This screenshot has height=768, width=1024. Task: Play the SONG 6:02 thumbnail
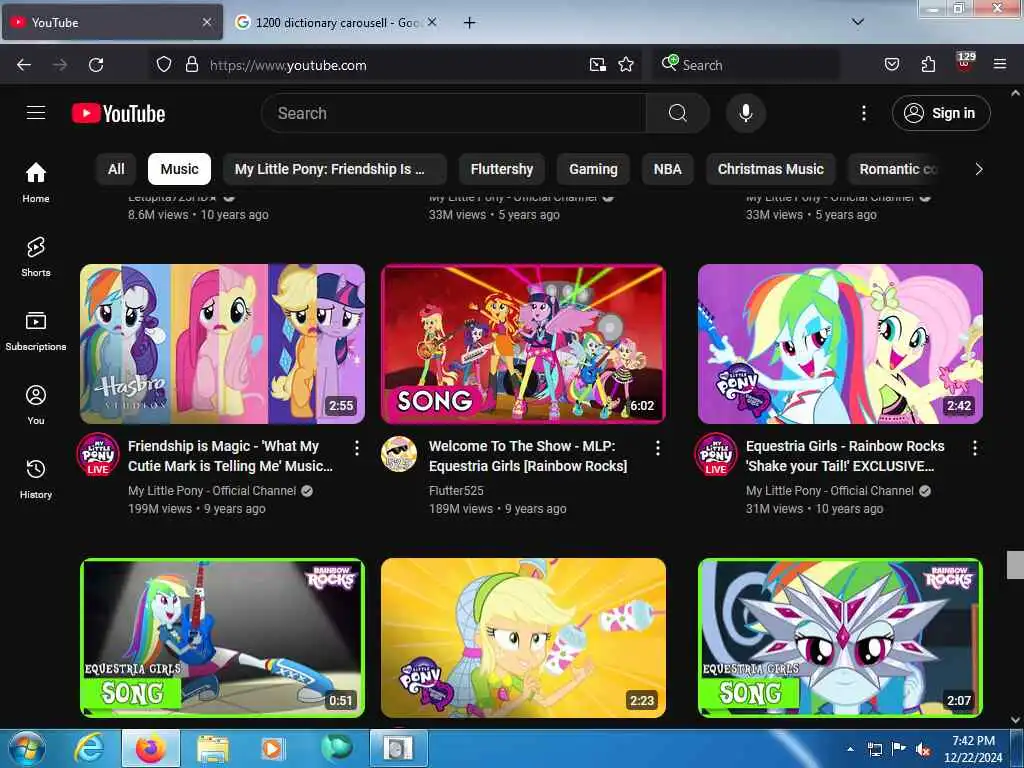coord(523,344)
